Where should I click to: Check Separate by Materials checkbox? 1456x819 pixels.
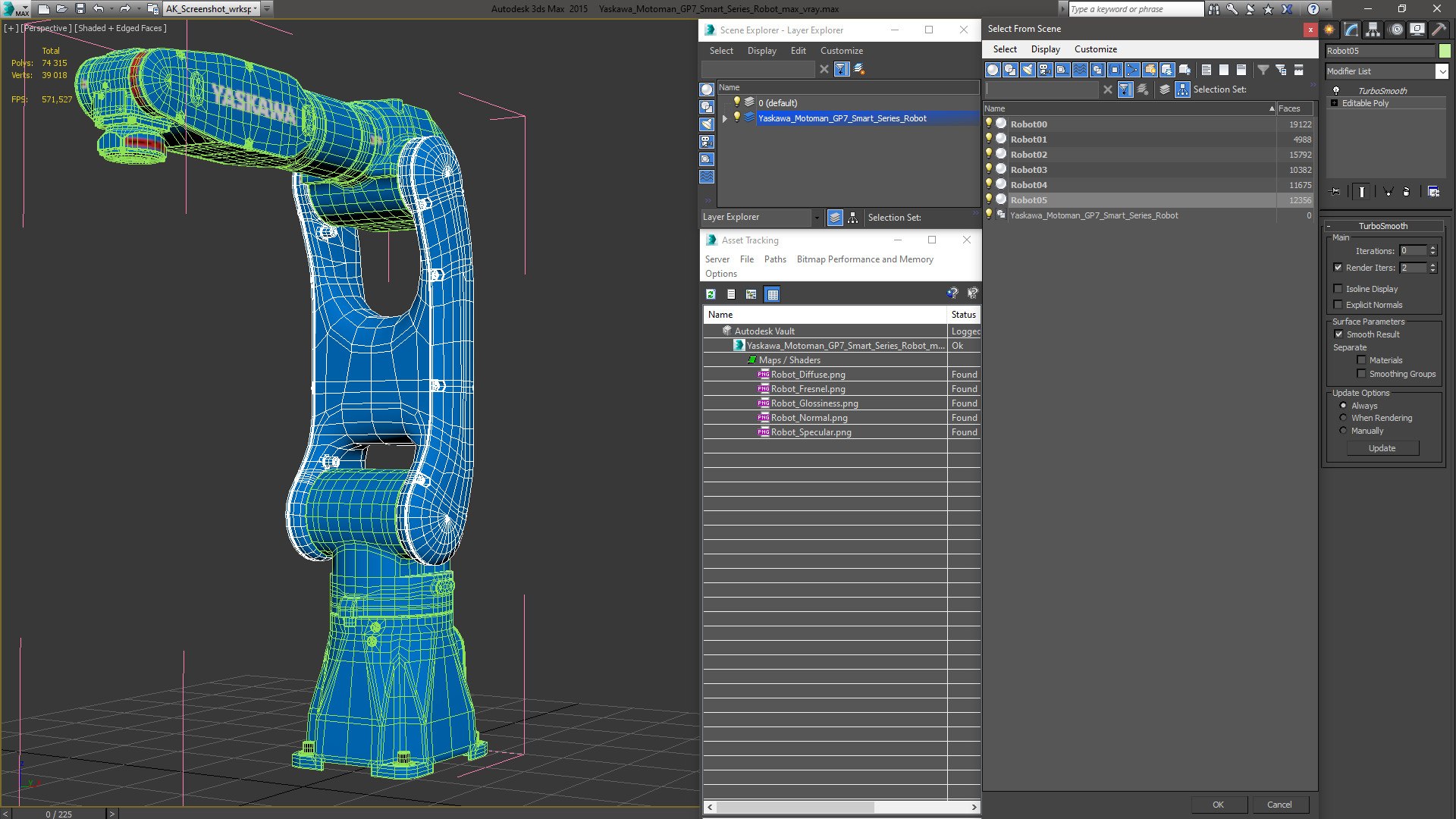pos(1361,360)
